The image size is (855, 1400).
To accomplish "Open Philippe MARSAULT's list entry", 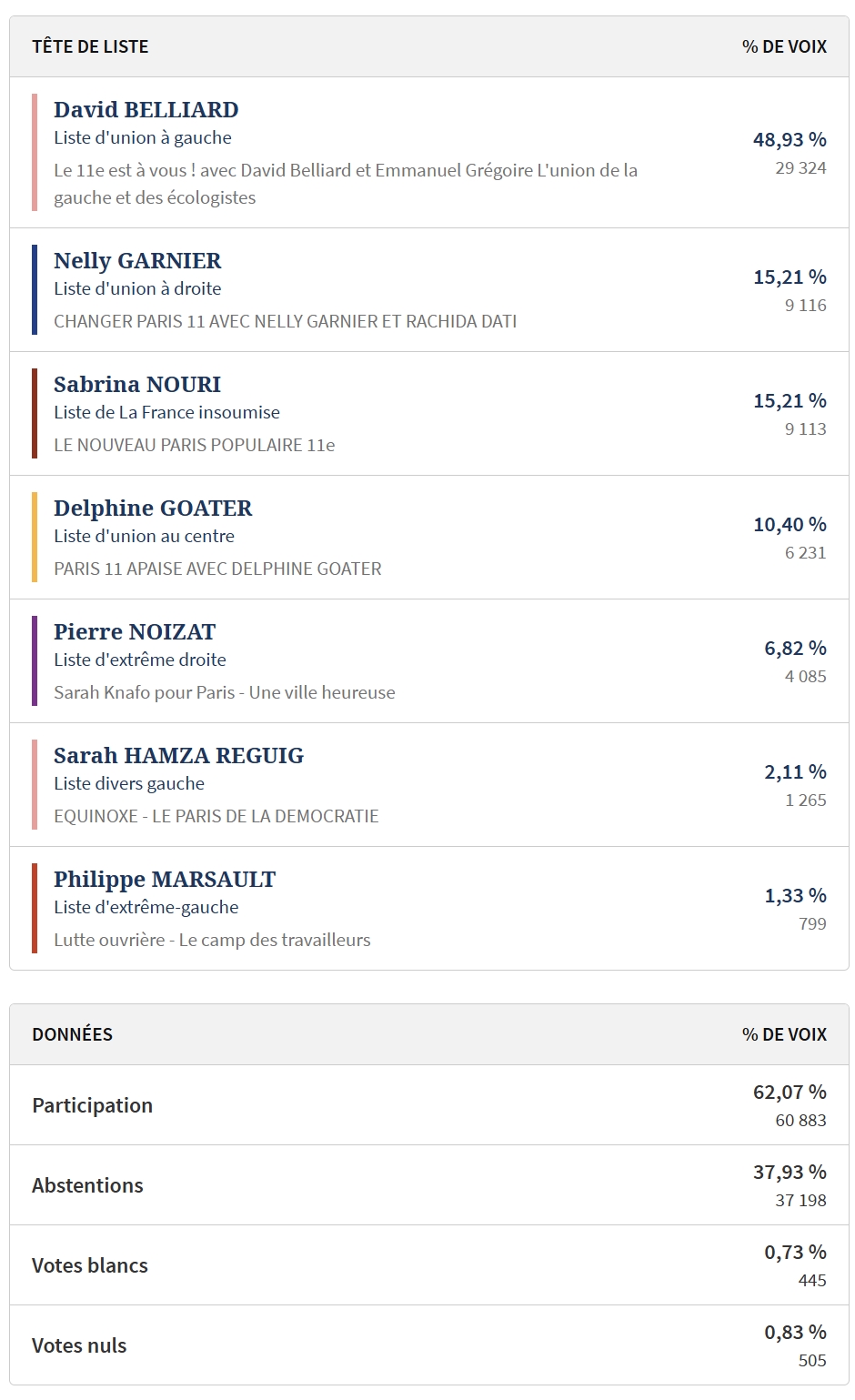I will [165, 880].
